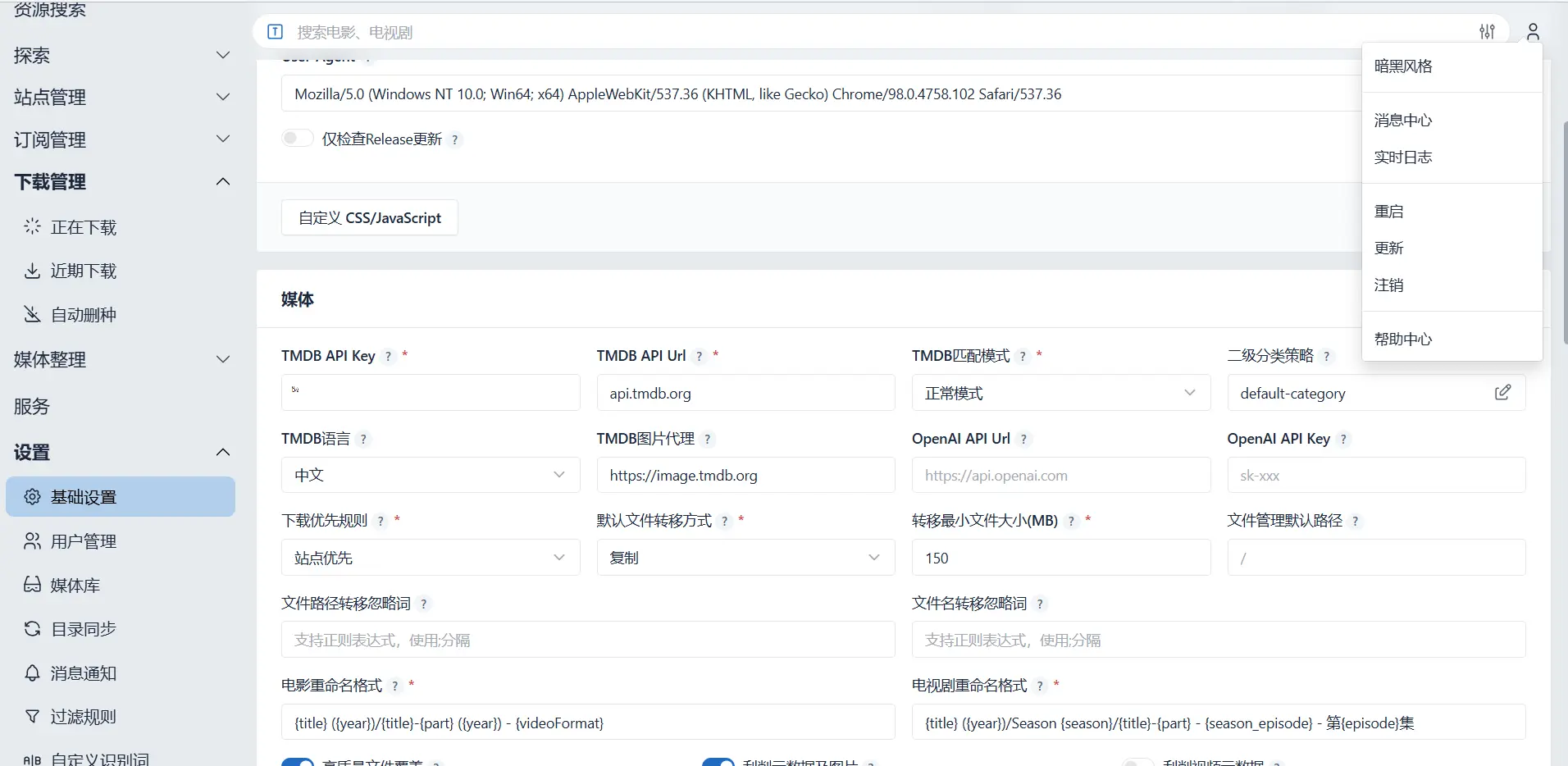Toggle 仅检查Release更新 switch
The height and width of the screenshot is (766, 1568).
click(297, 138)
